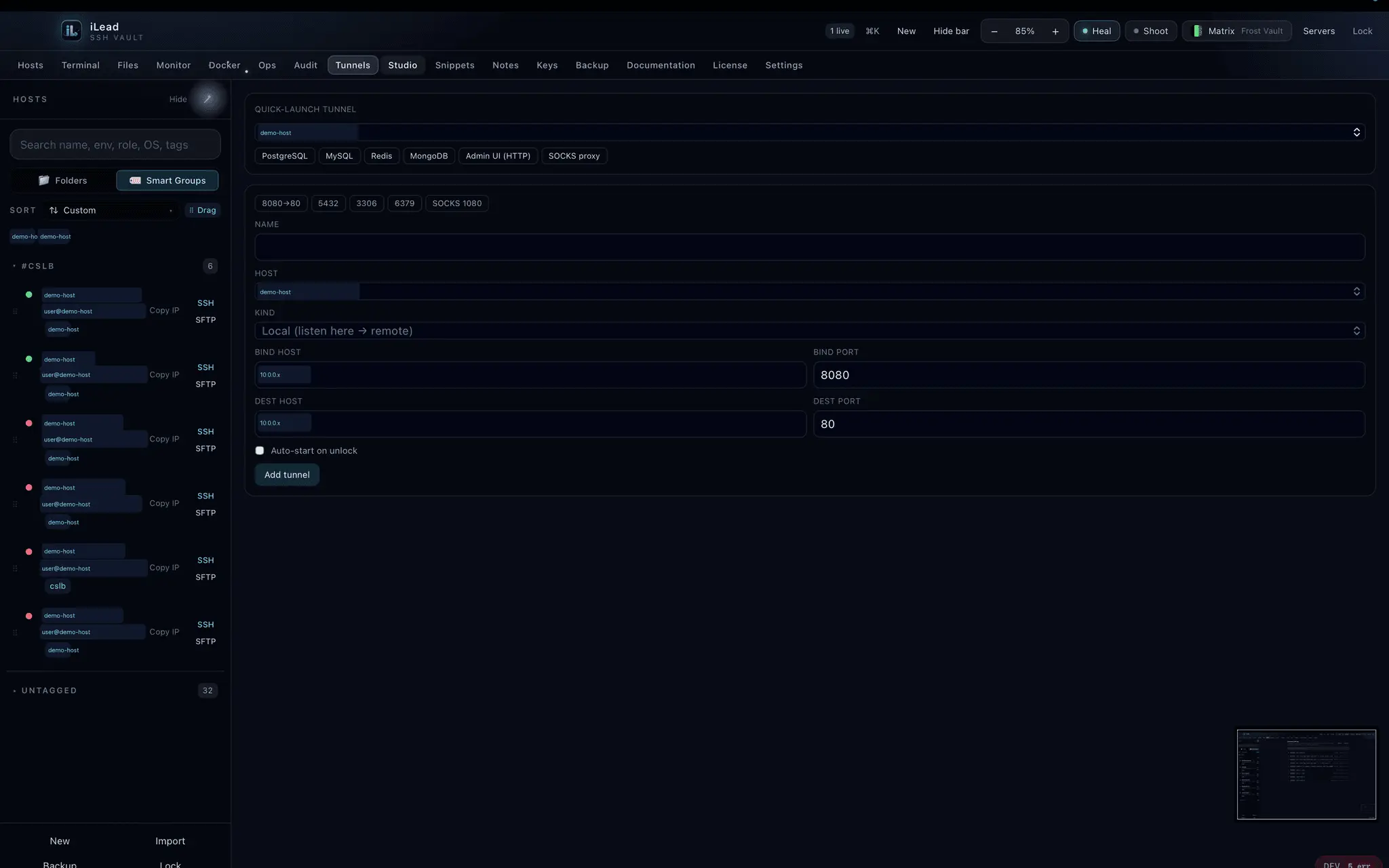The image size is (1389, 868).
Task: Click the Import button in sidebar footer
Action: click(x=170, y=841)
